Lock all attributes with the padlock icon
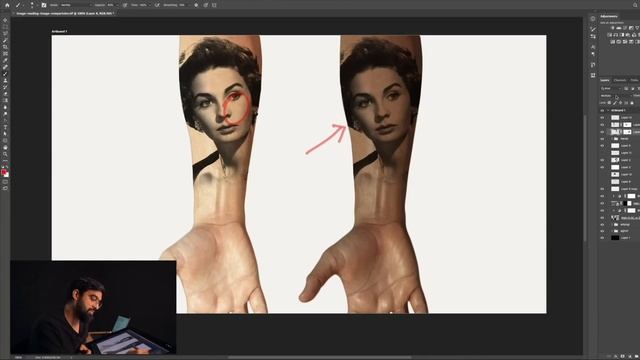 (632, 103)
